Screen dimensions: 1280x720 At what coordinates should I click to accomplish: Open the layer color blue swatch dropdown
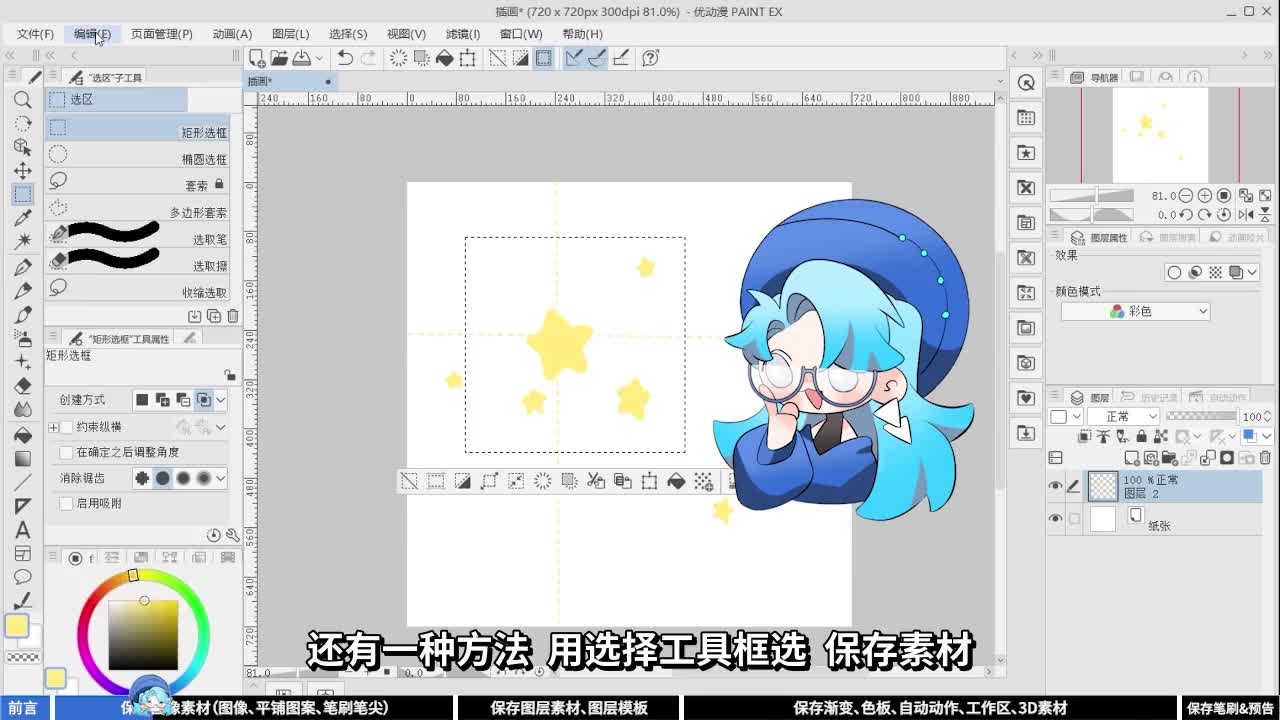pyautogui.click(x=1256, y=436)
